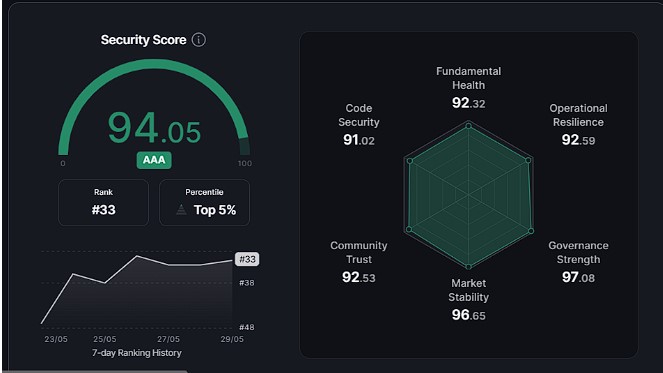Screen dimensions: 663x373
Task: Click the horizontal scrollbar at the bottom
Action: pyautogui.click(x=94, y=371)
